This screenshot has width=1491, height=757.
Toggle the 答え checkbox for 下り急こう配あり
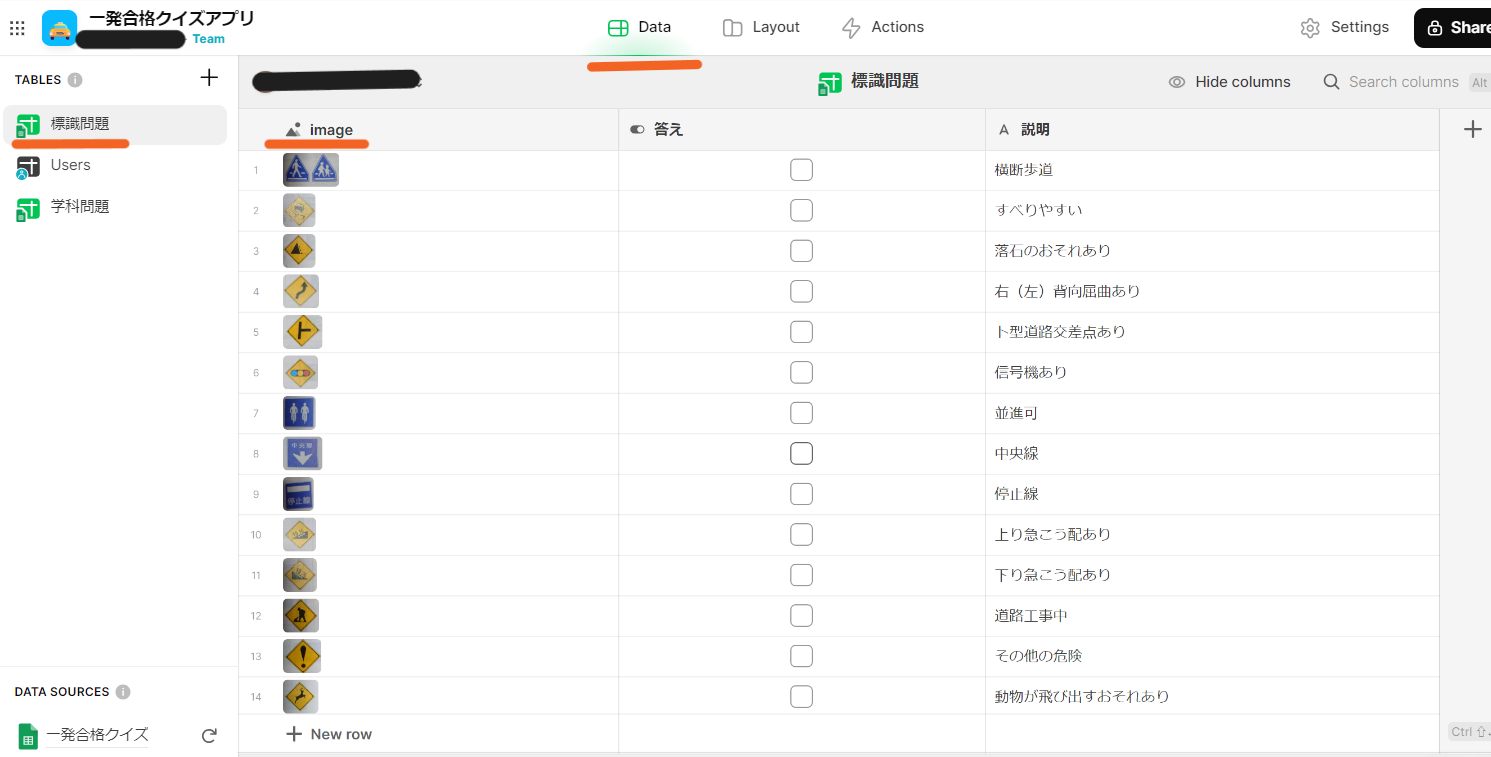coord(801,575)
